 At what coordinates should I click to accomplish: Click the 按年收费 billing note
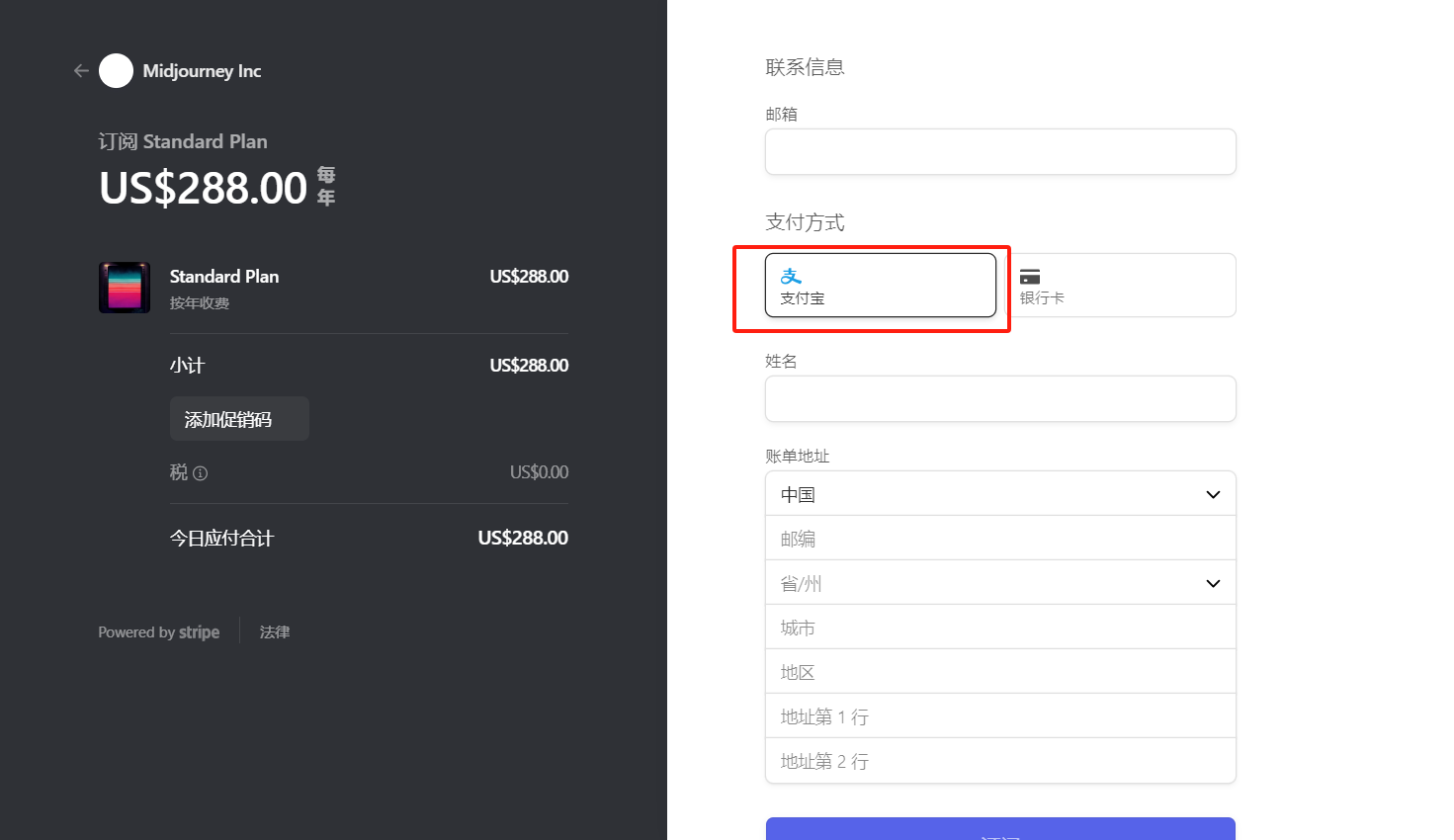tap(200, 303)
